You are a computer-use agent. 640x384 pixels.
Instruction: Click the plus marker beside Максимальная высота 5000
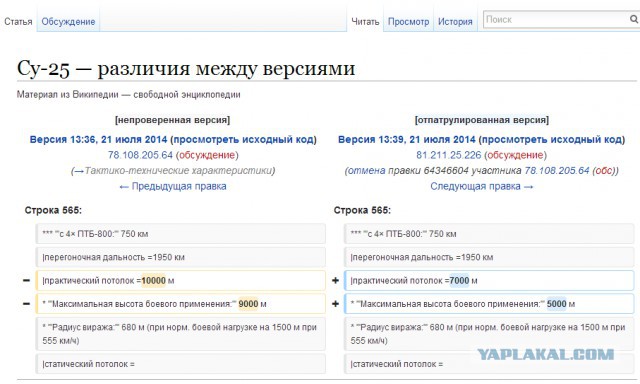[336, 304]
